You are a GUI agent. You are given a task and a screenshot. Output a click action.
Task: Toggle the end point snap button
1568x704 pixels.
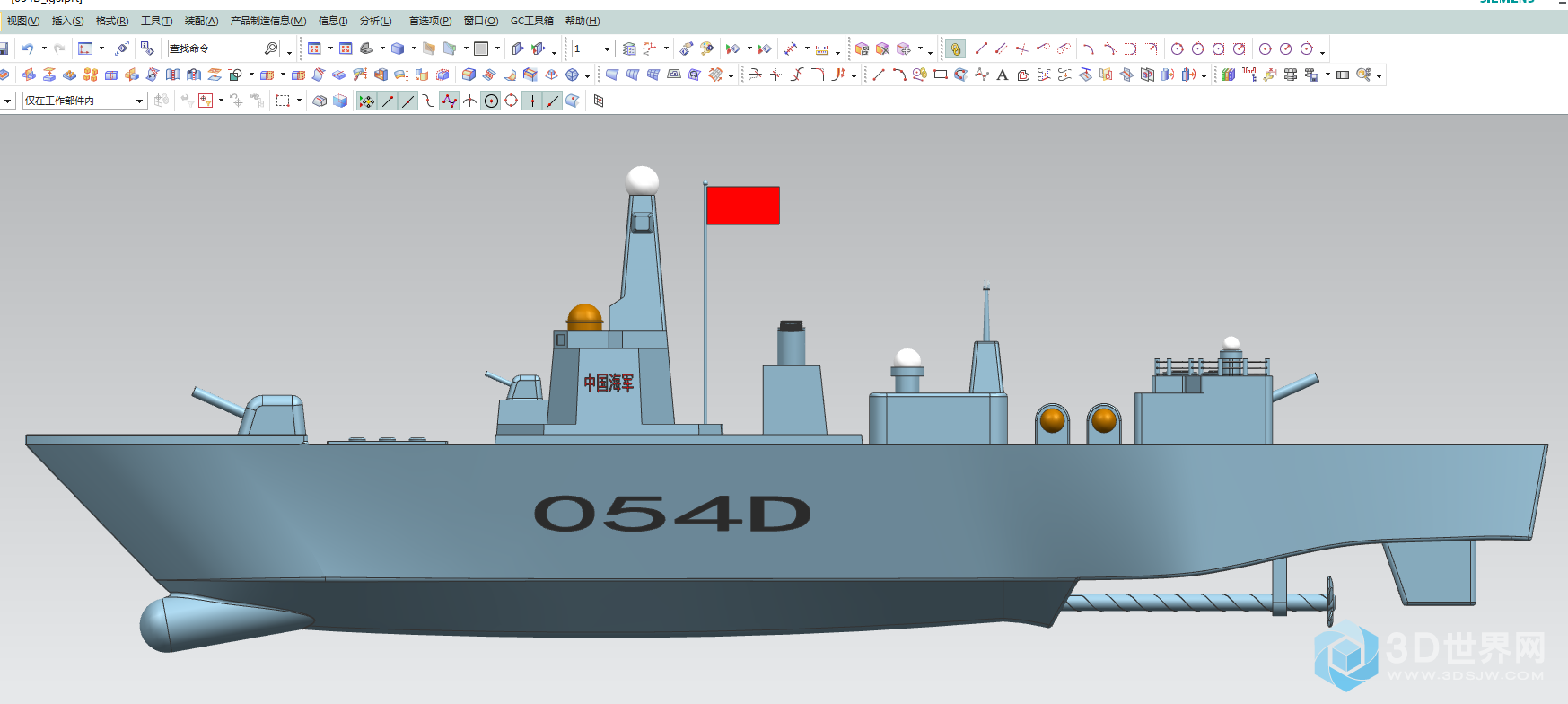coord(388,101)
